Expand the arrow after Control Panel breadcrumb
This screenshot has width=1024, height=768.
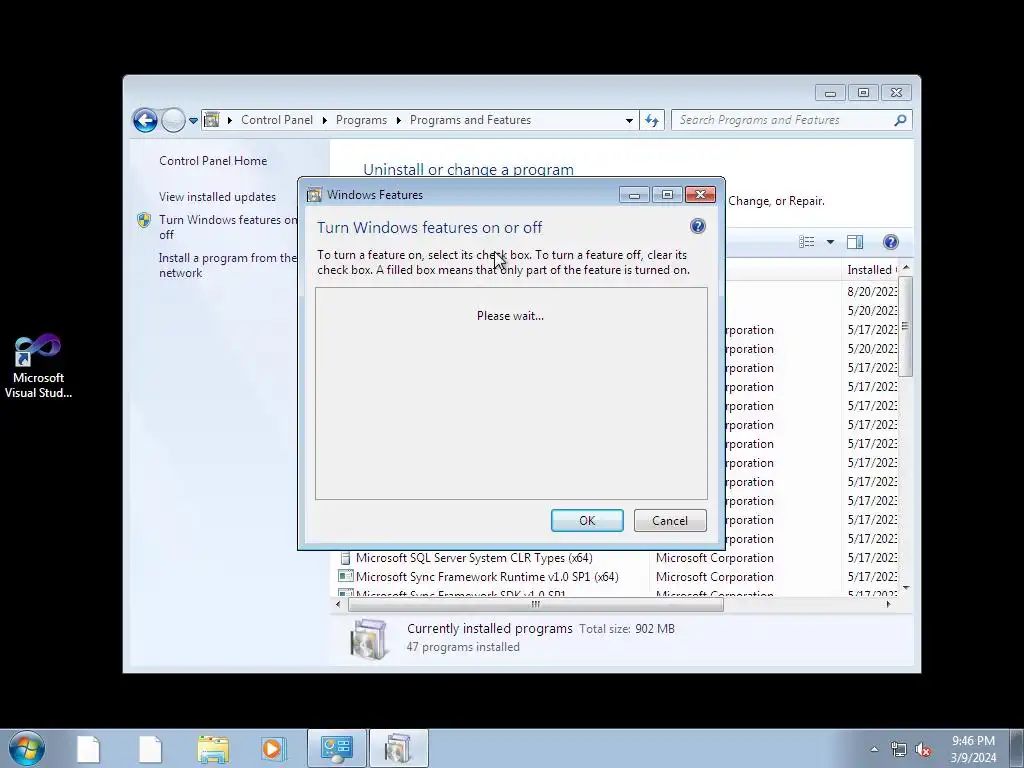325,120
